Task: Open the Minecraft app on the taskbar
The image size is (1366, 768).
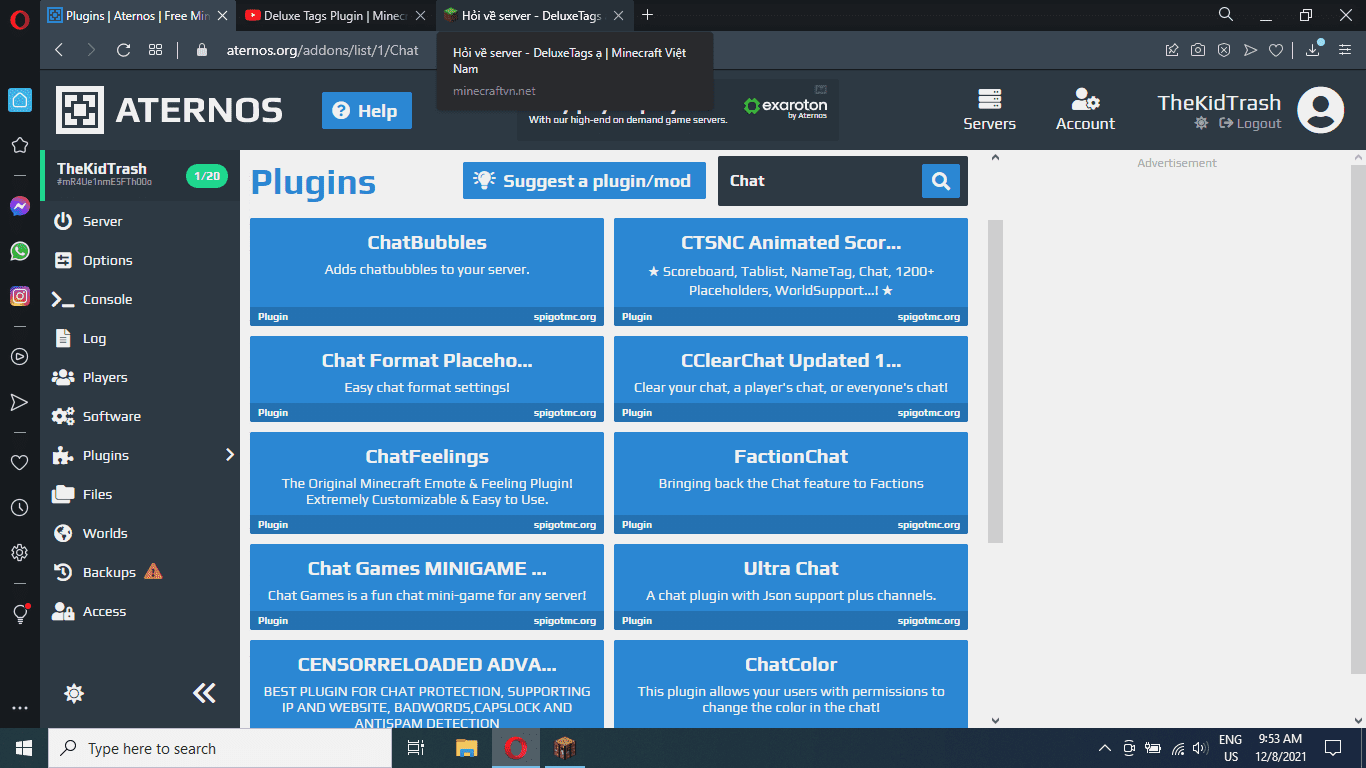Action: 563,748
